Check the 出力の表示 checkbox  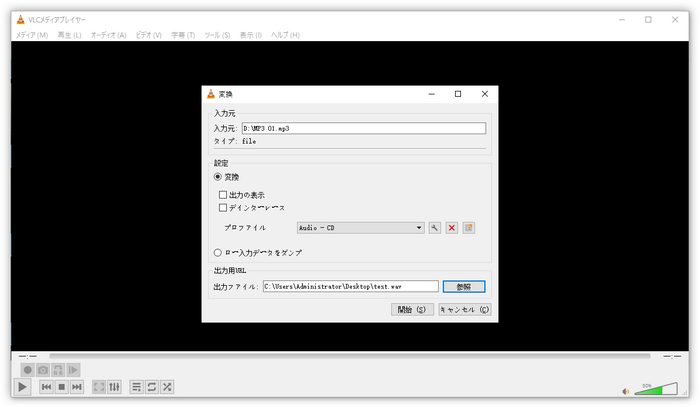click(223, 195)
